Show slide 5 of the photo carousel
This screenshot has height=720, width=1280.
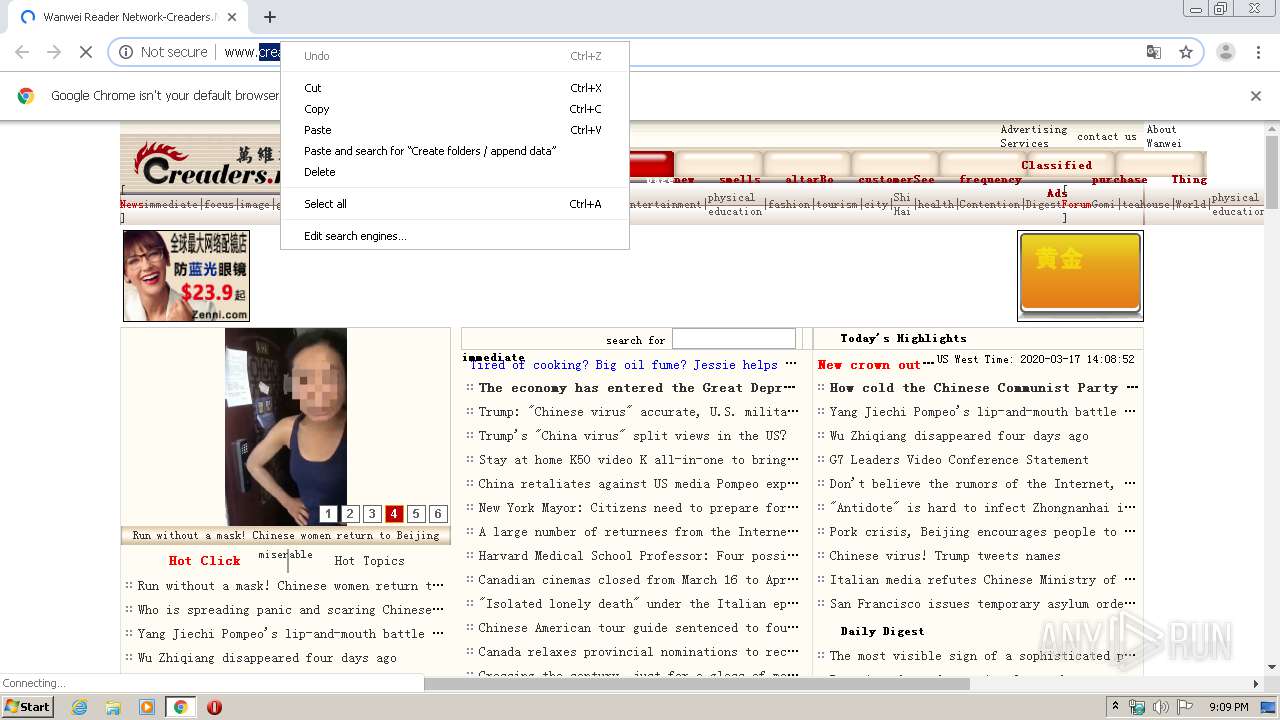tap(416, 514)
